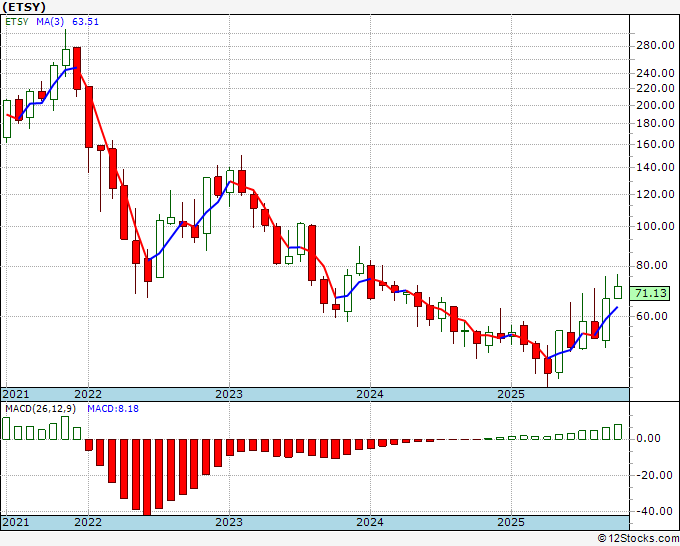Click the 140.00 price axis label

tap(655, 167)
